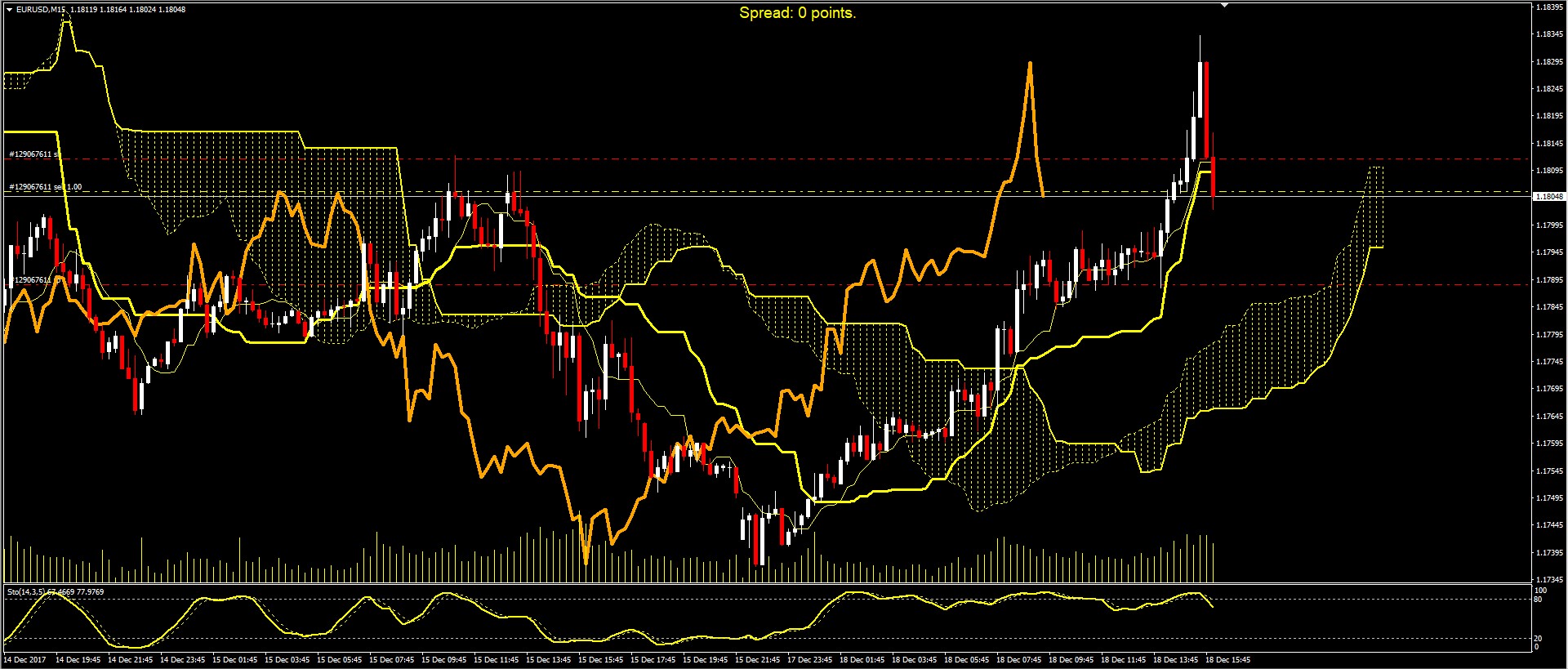Open the one-click trading arrow beside EURUSD,M15

click(9, 10)
